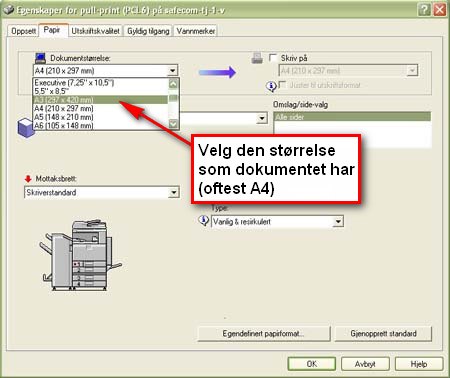Open the Gyldig tilgang tab
The width and height of the screenshot is (450, 378).
coord(148,31)
